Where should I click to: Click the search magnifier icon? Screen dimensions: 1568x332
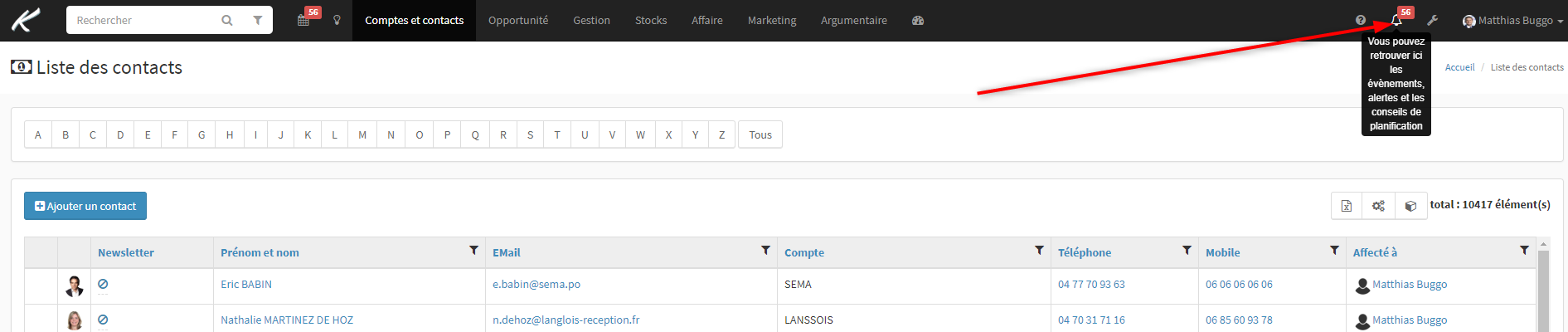[x=227, y=20]
